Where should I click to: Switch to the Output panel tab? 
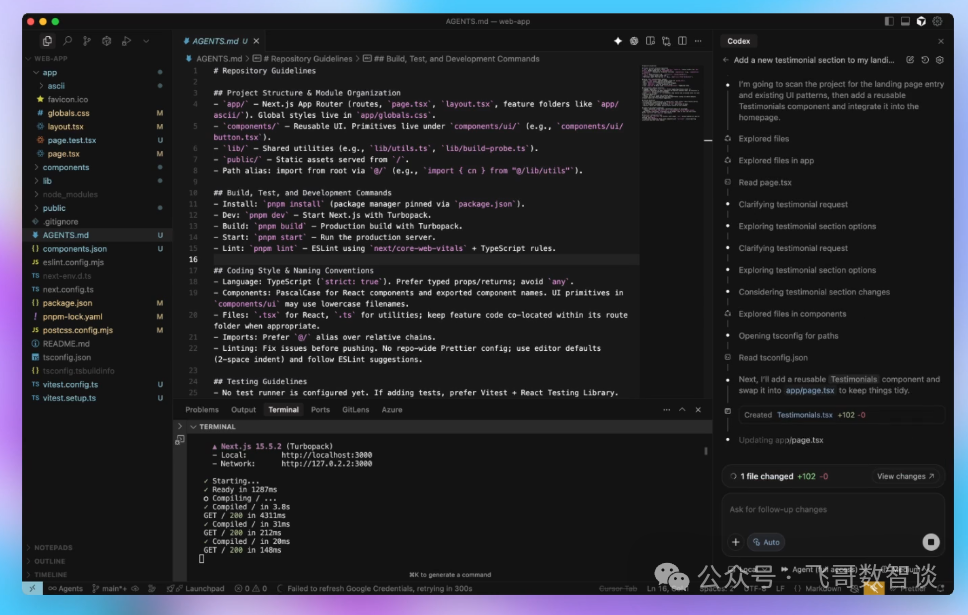pos(243,410)
